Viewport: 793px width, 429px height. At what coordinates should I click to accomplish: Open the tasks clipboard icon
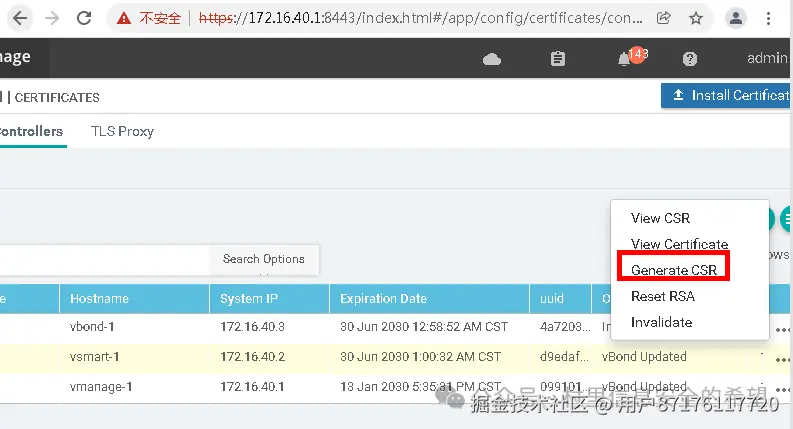pos(558,59)
